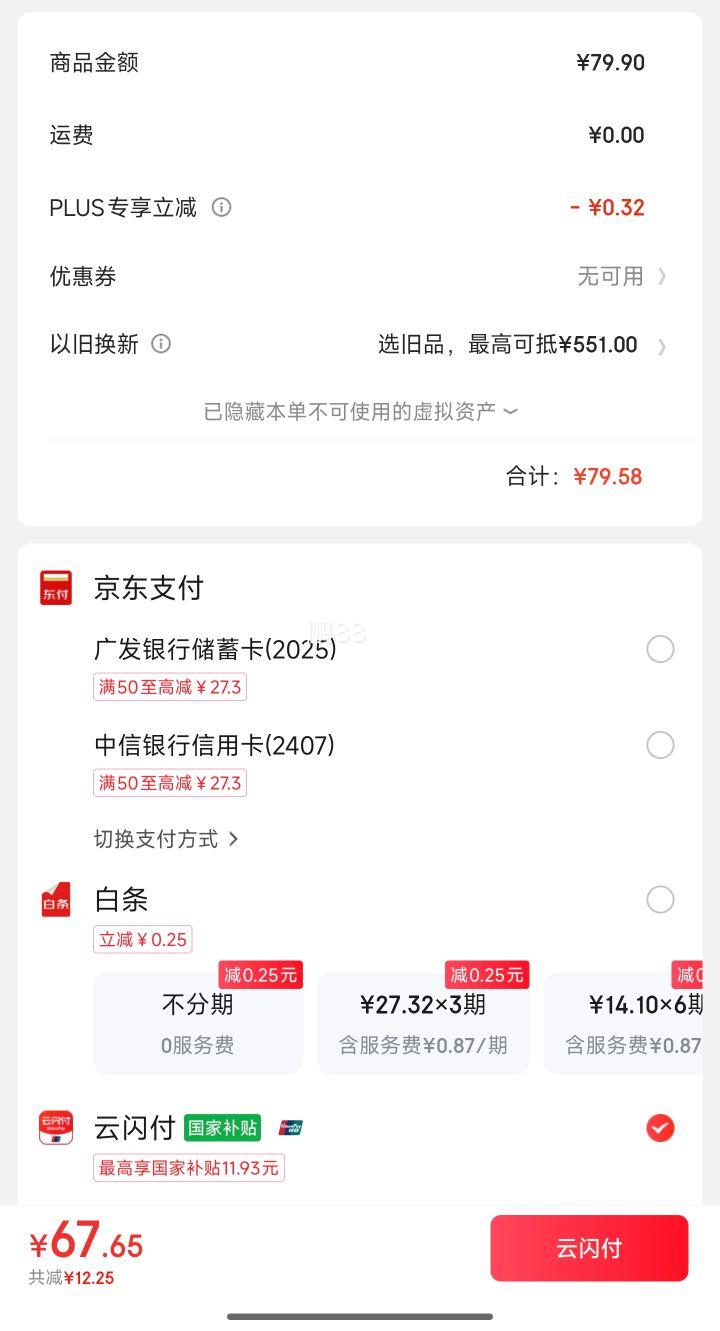720x1331 pixels.
Task: Select 中信银行信用卡(2407) radio button
Action: point(660,745)
